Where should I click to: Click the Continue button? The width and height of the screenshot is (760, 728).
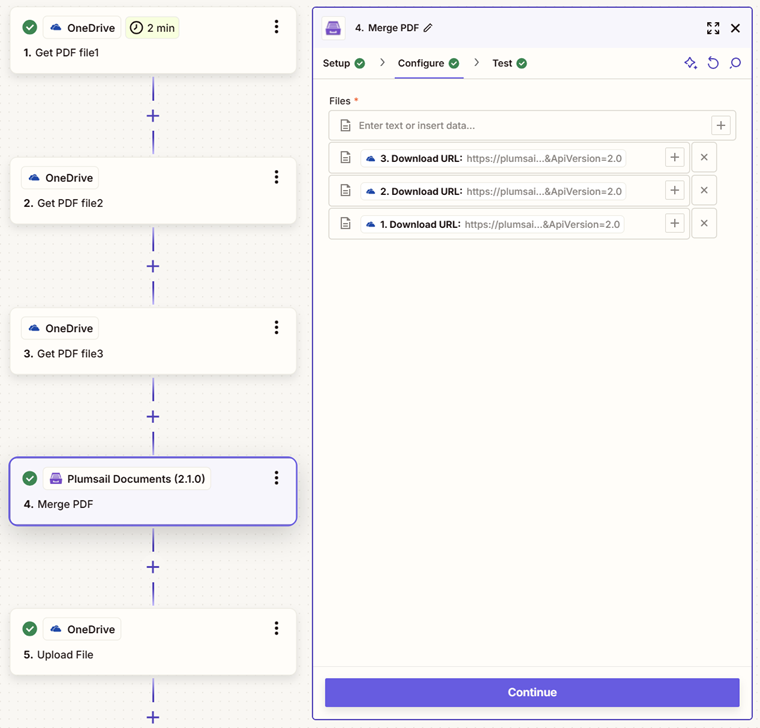coord(532,692)
